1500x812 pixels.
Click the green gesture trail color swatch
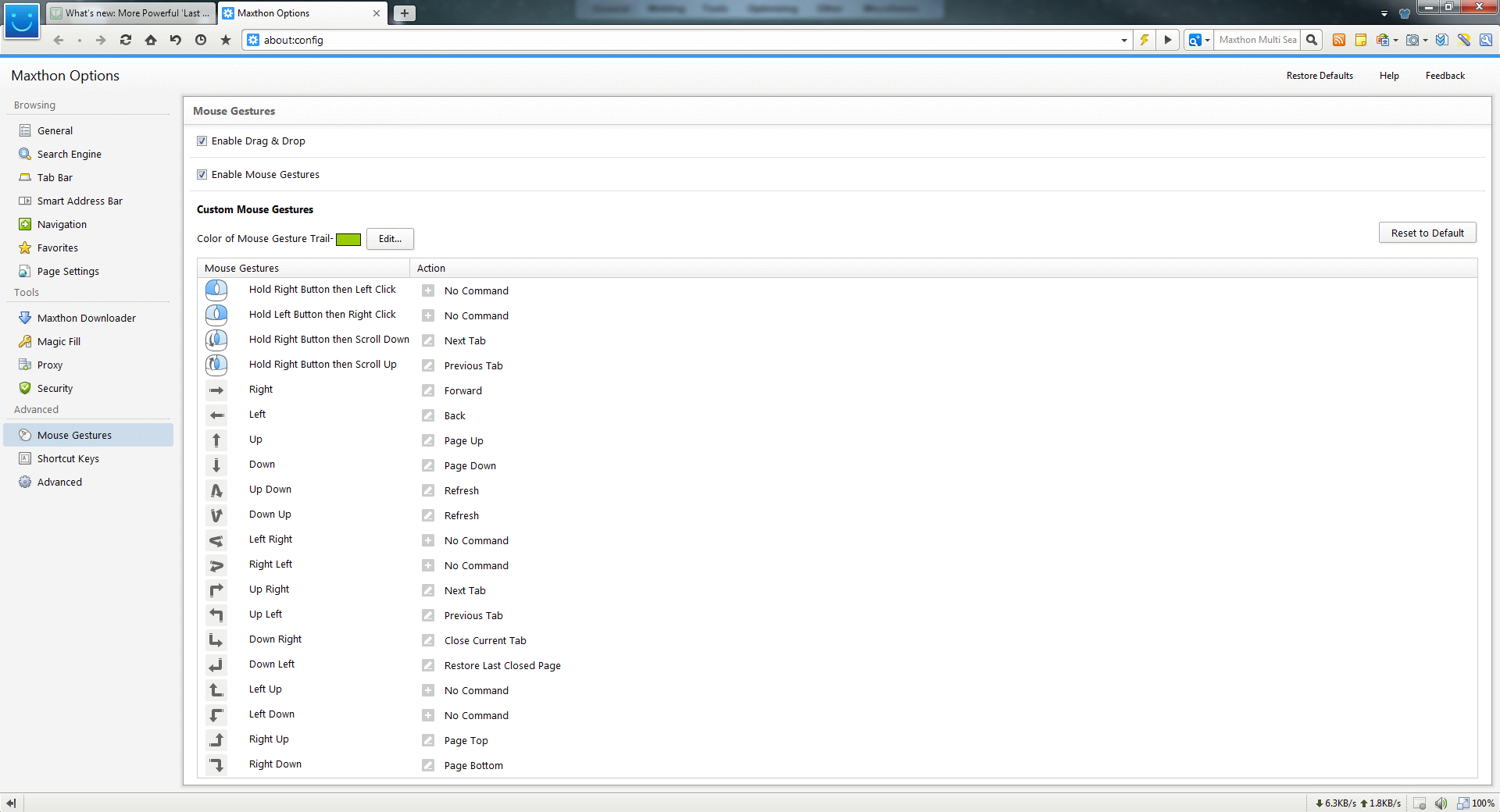click(x=348, y=240)
